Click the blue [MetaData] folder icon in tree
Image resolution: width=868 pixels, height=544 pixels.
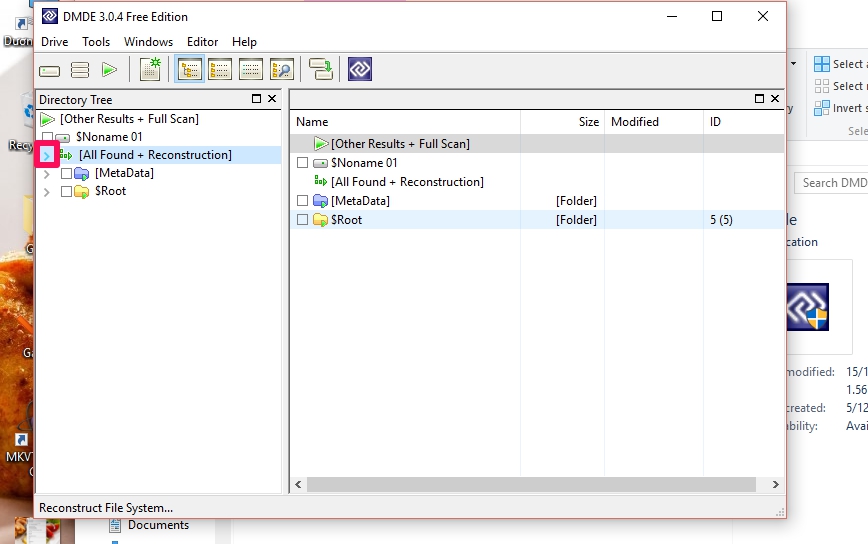click(81, 174)
